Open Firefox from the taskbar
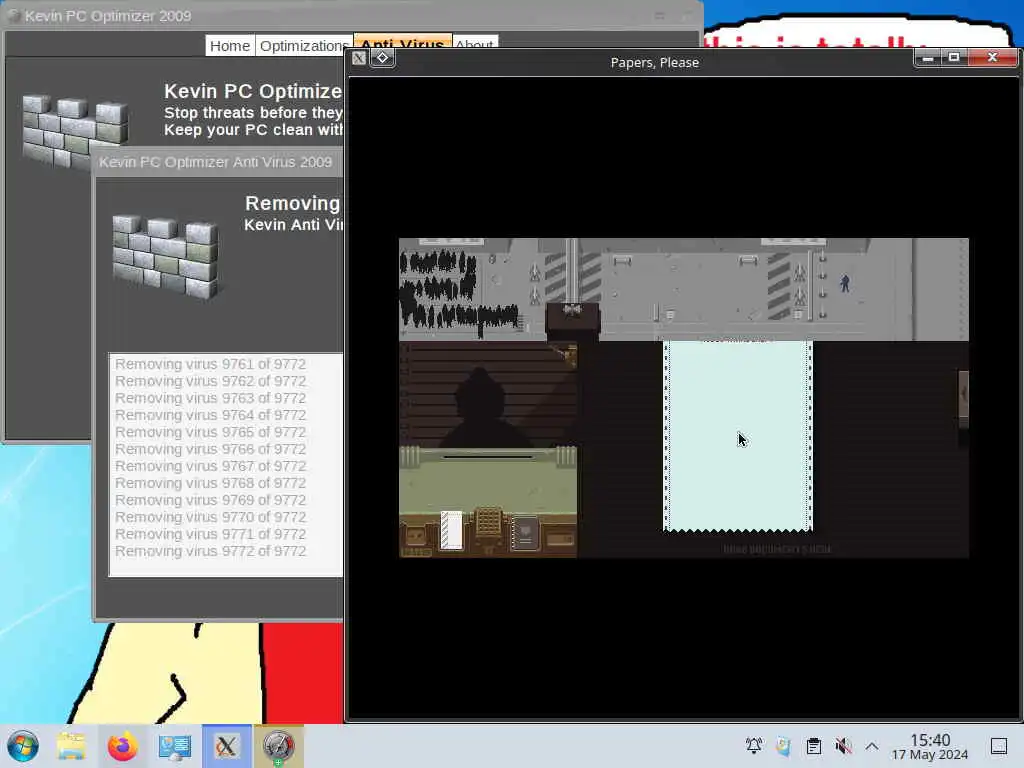The height and width of the screenshot is (768, 1024). click(x=122, y=746)
